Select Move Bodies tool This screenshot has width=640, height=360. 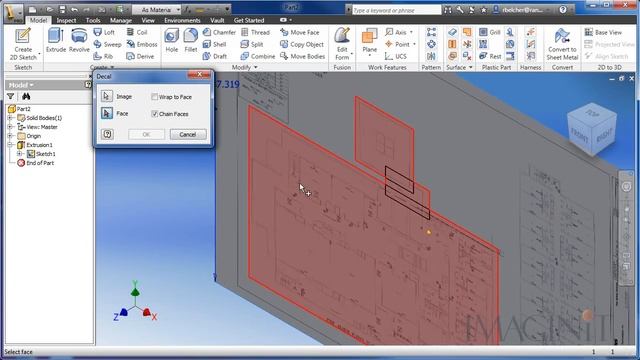click(302, 56)
